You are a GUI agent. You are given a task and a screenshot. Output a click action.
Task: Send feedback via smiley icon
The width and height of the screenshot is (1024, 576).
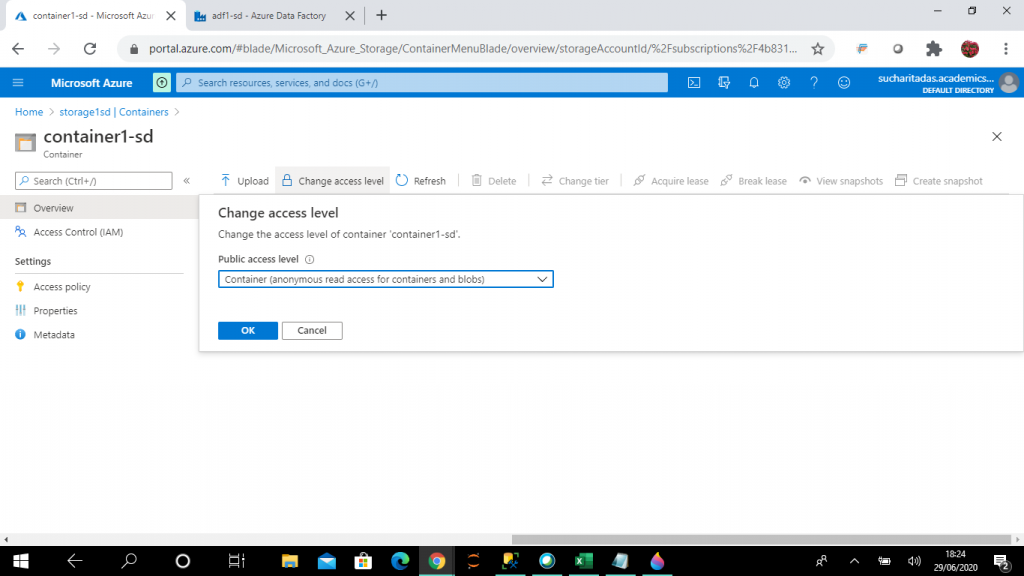844,83
